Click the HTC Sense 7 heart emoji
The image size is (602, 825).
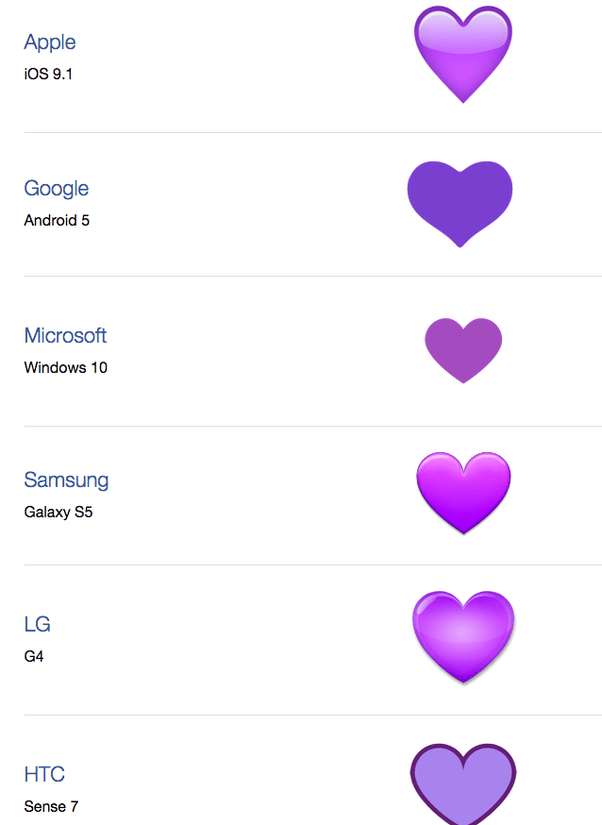(463, 784)
